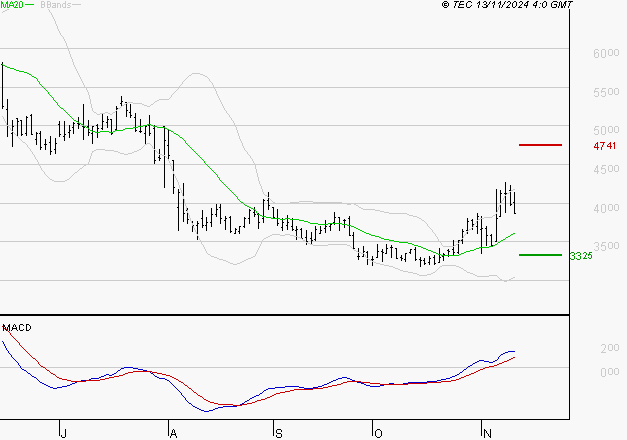
Task: Click the N month marker on time axis
Action: coord(487,434)
